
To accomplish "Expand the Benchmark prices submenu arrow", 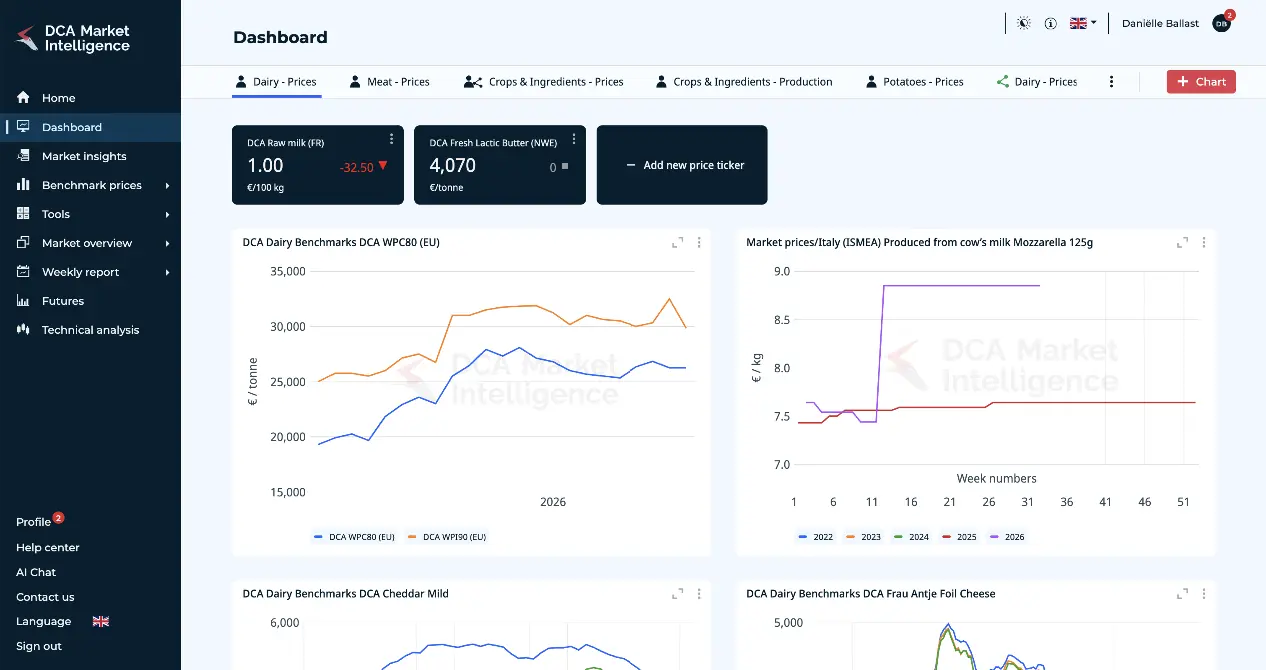I will coord(167,186).
